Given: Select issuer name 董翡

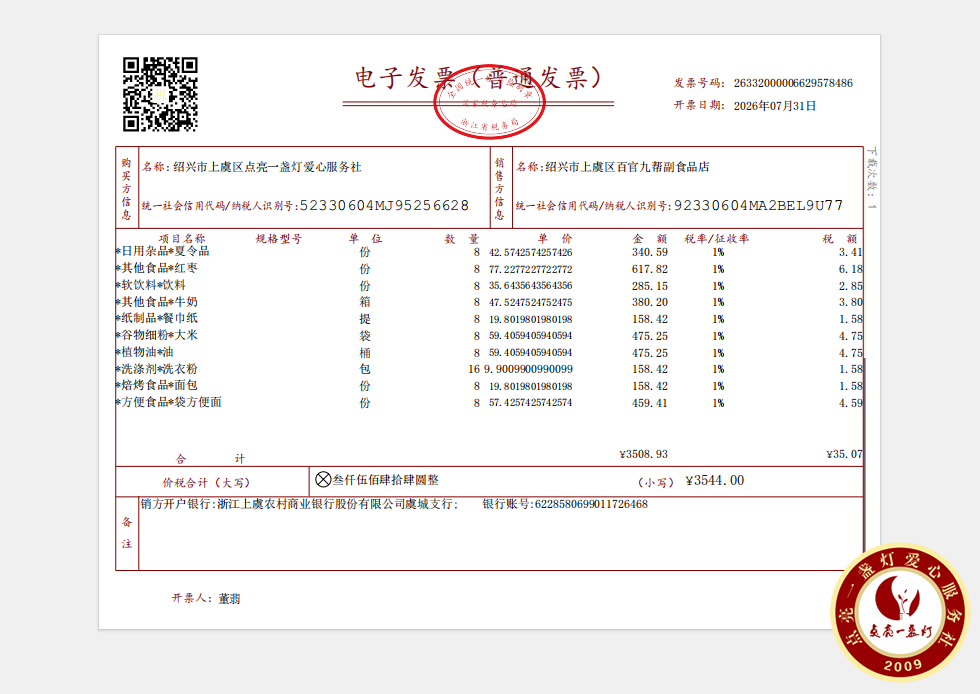Looking at the screenshot, I should (229, 598).
